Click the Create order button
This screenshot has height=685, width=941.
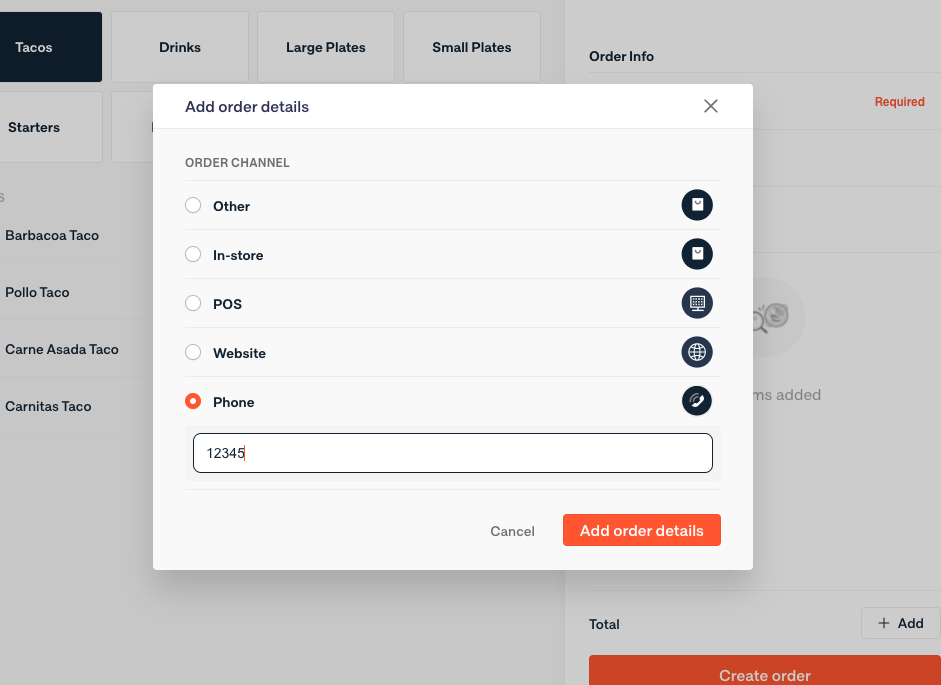pos(765,671)
